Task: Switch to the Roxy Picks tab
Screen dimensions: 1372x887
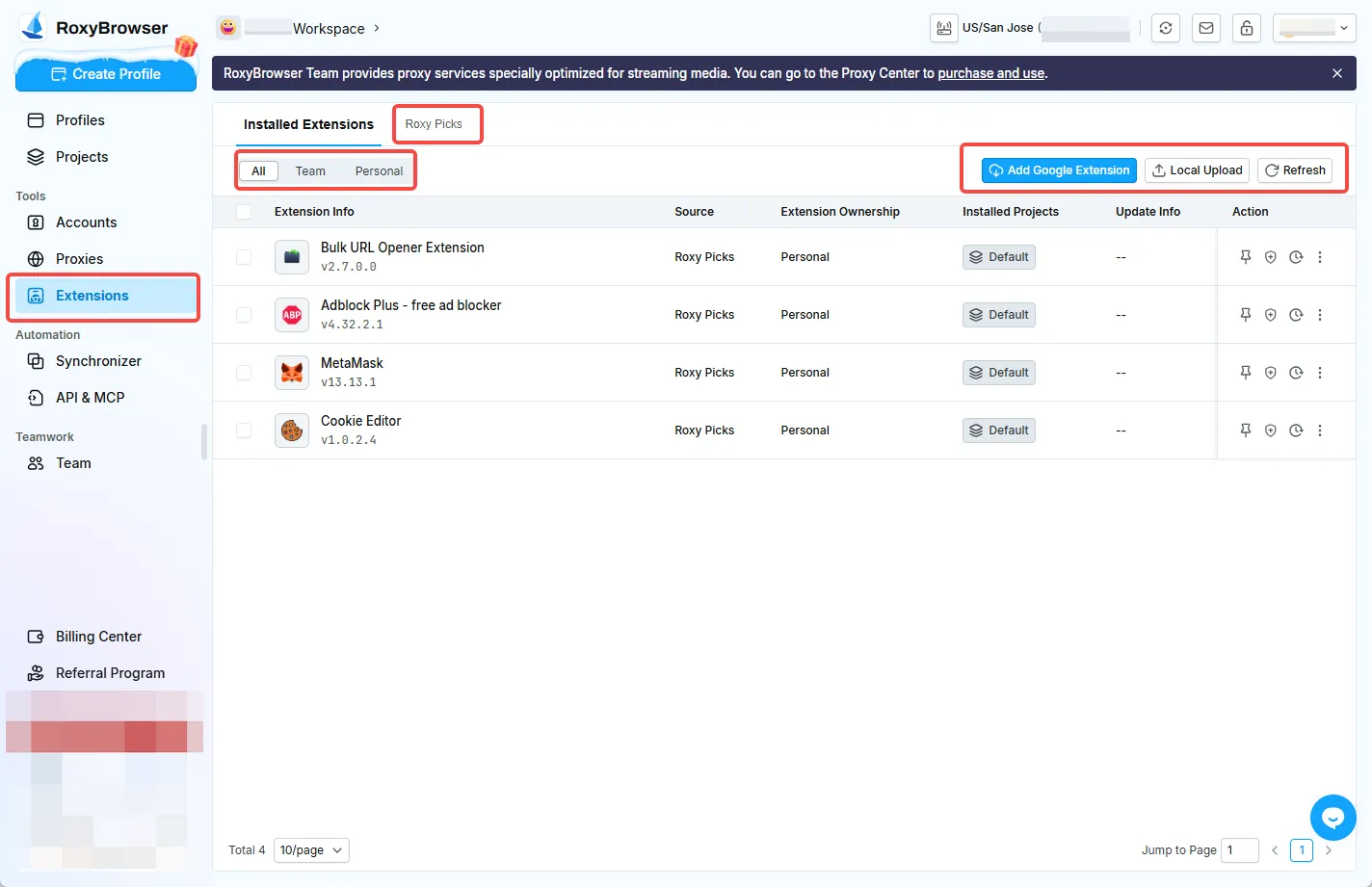Action: click(x=434, y=124)
